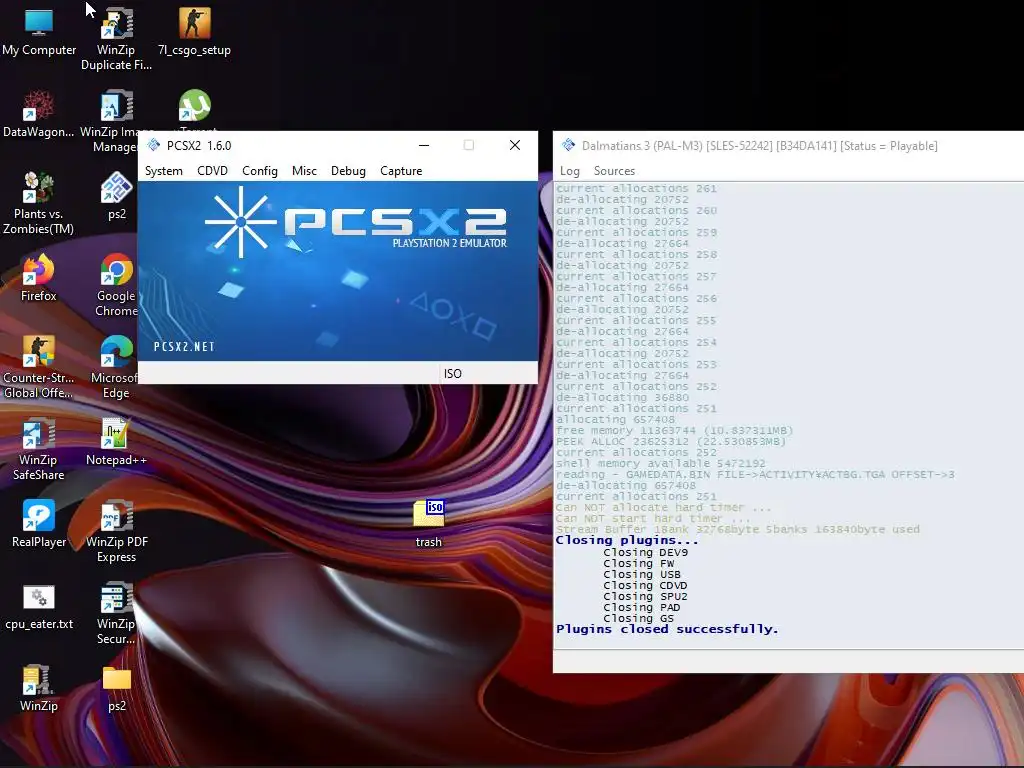Open the Capture menu in PCSX2
Image resolution: width=1024 pixels, height=768 pixels.
pos(401,171)
